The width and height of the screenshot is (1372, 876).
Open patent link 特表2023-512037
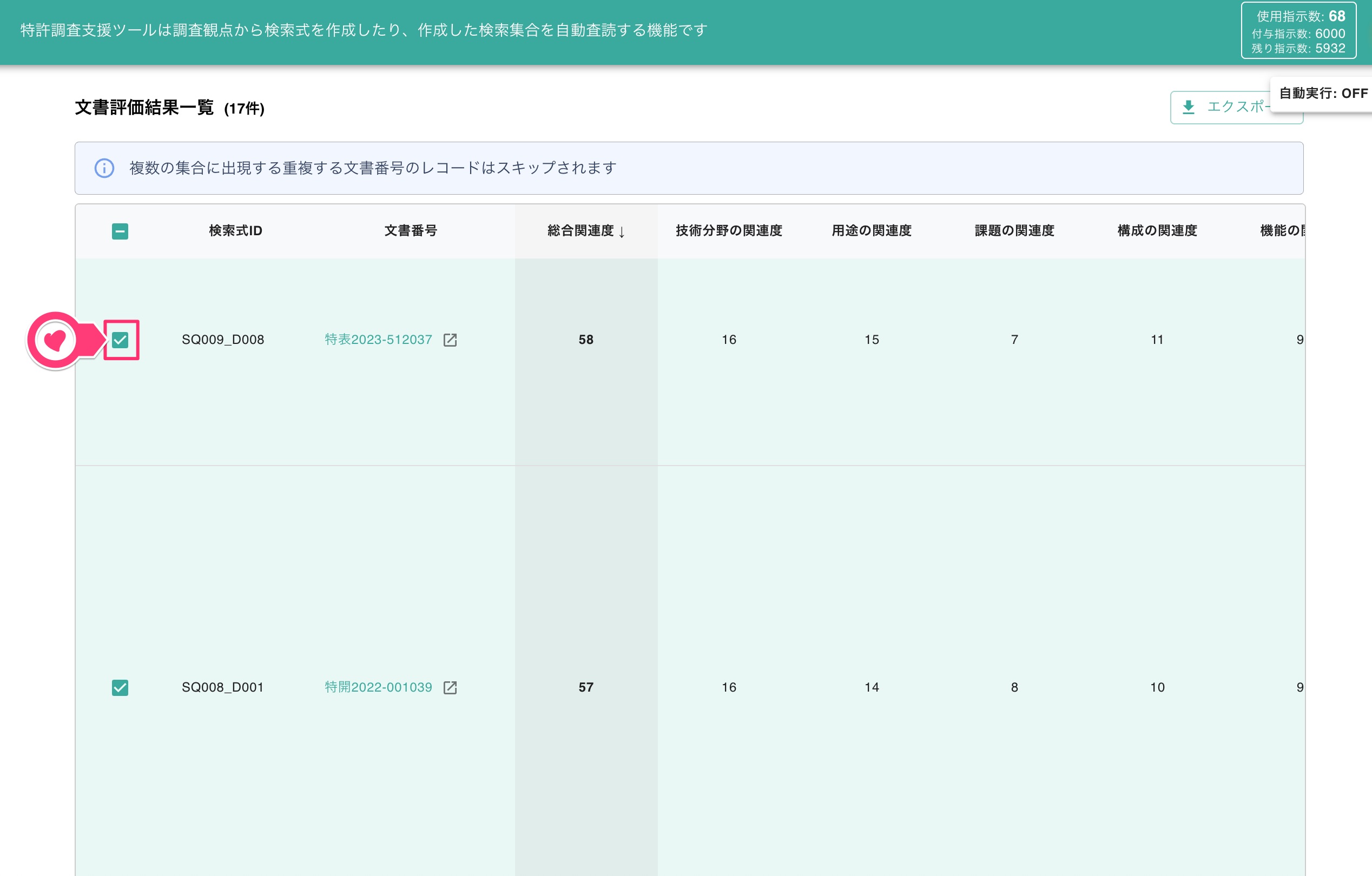click(x=378, y=340)
